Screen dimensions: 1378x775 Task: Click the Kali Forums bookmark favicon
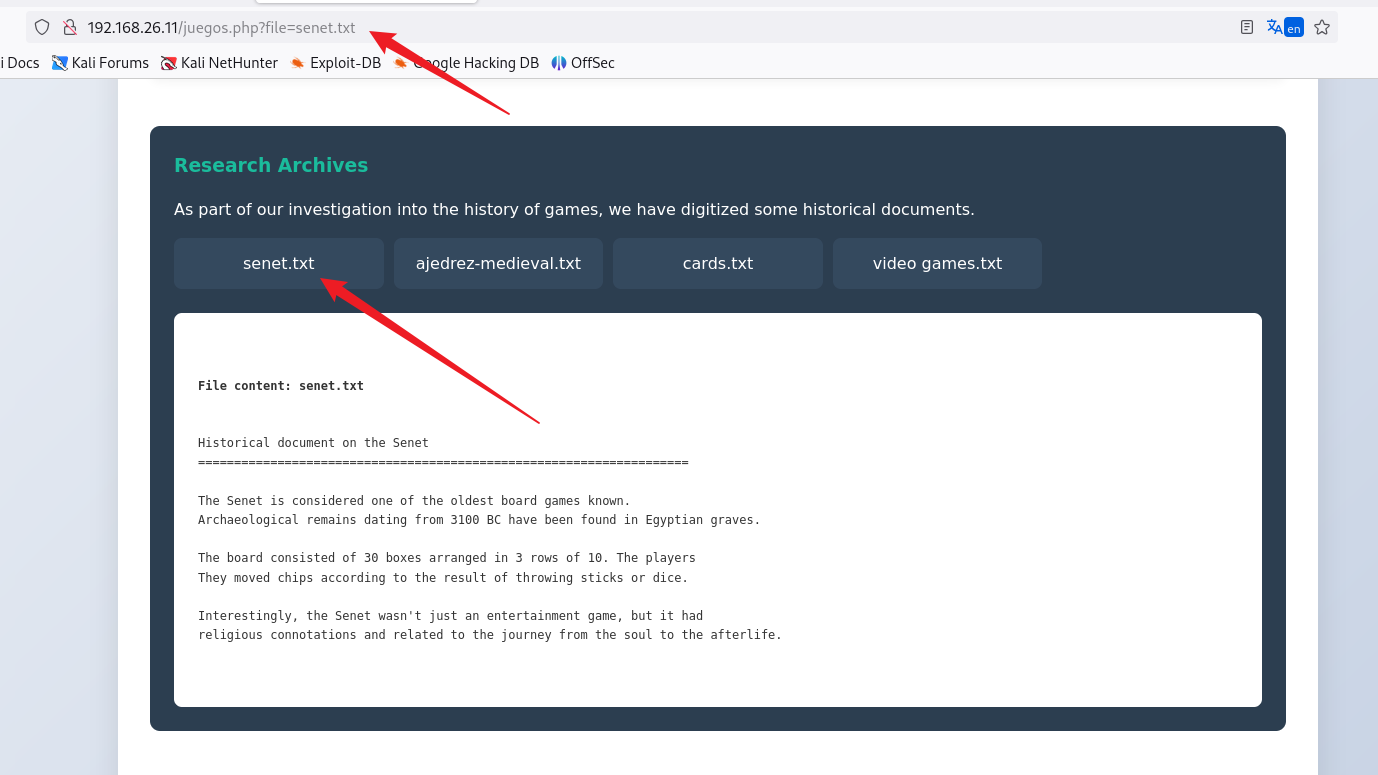point(60,63)
